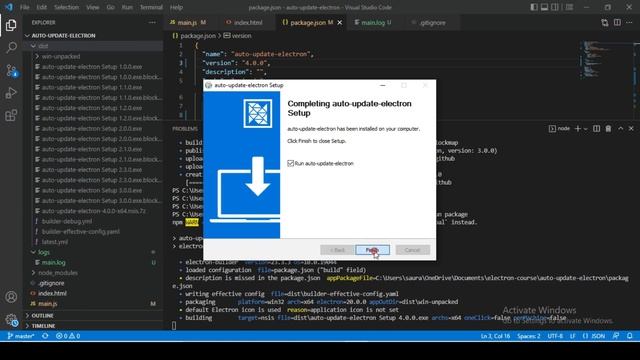Open Run and Debug view
640x360 pixels.
click(11, 93)
